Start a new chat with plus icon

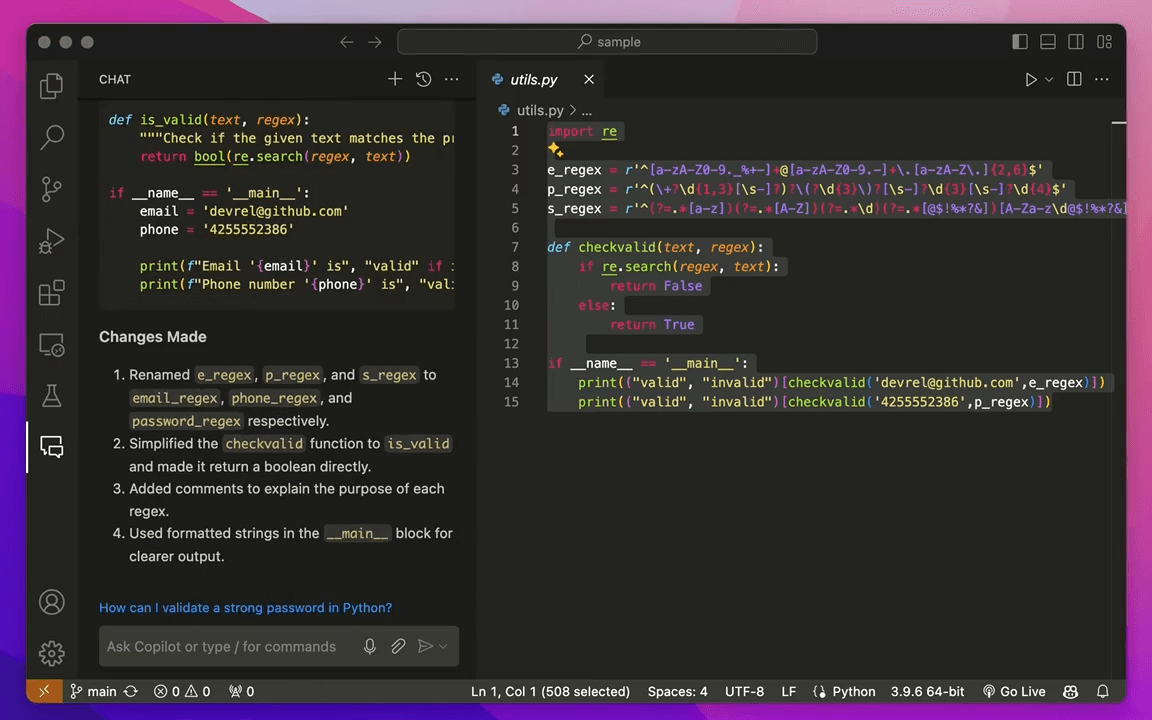(x=395, y=79)
